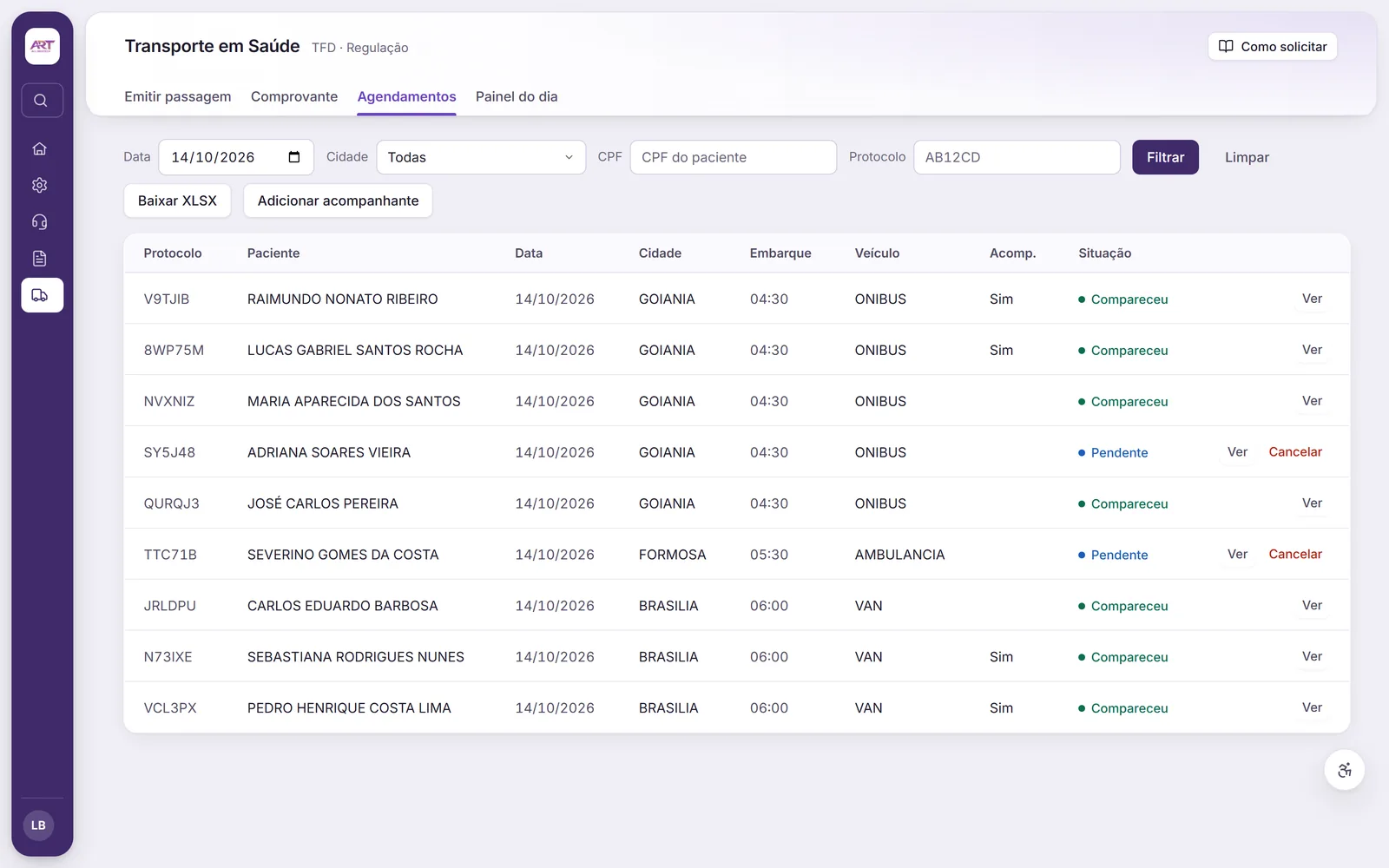
Task: Select the Agendamentos tab
Action: [x=406, y=96]
